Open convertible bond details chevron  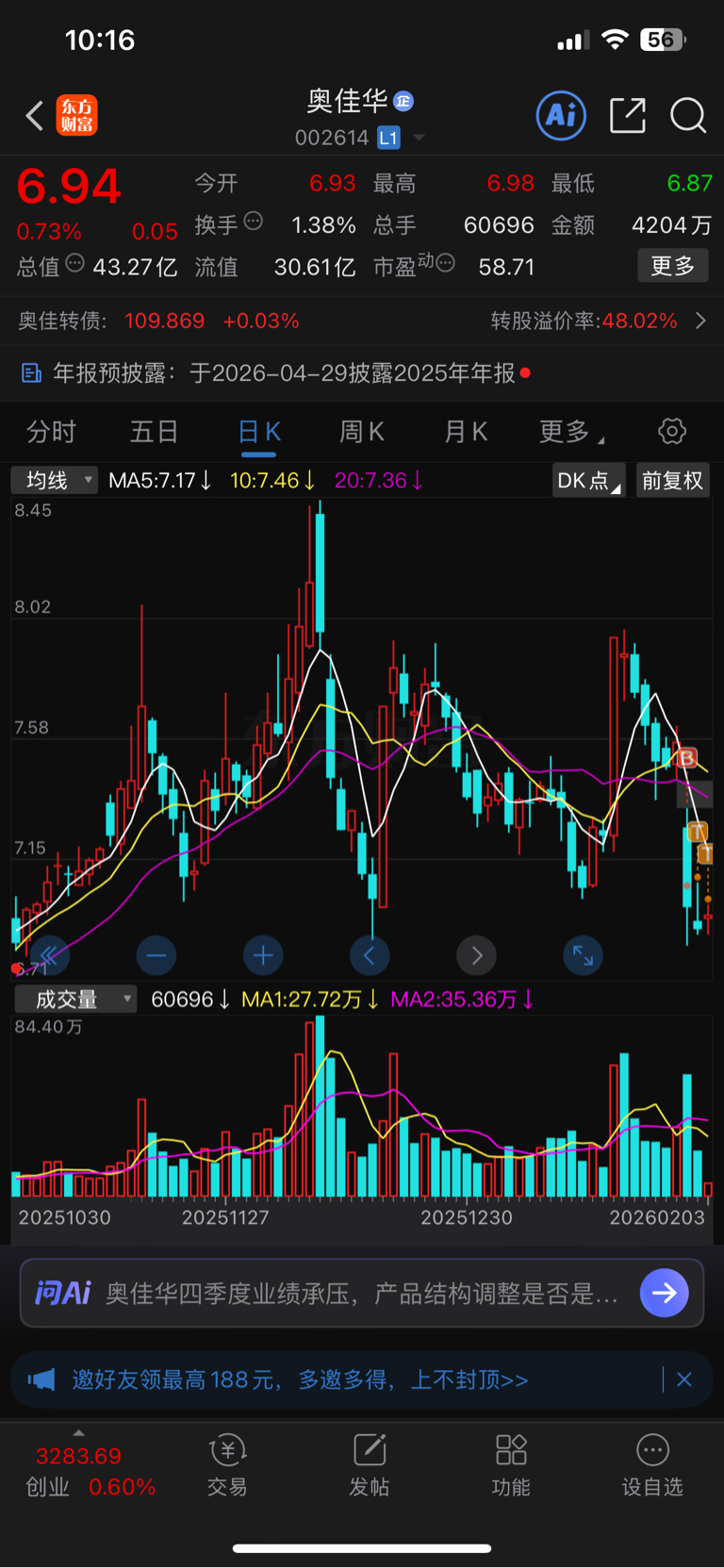coord(700,321)
